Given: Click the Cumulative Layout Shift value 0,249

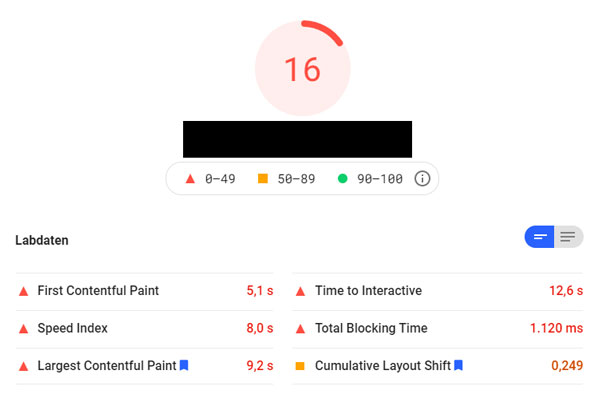Looking at the screenshot, I should tap(567, 366).
